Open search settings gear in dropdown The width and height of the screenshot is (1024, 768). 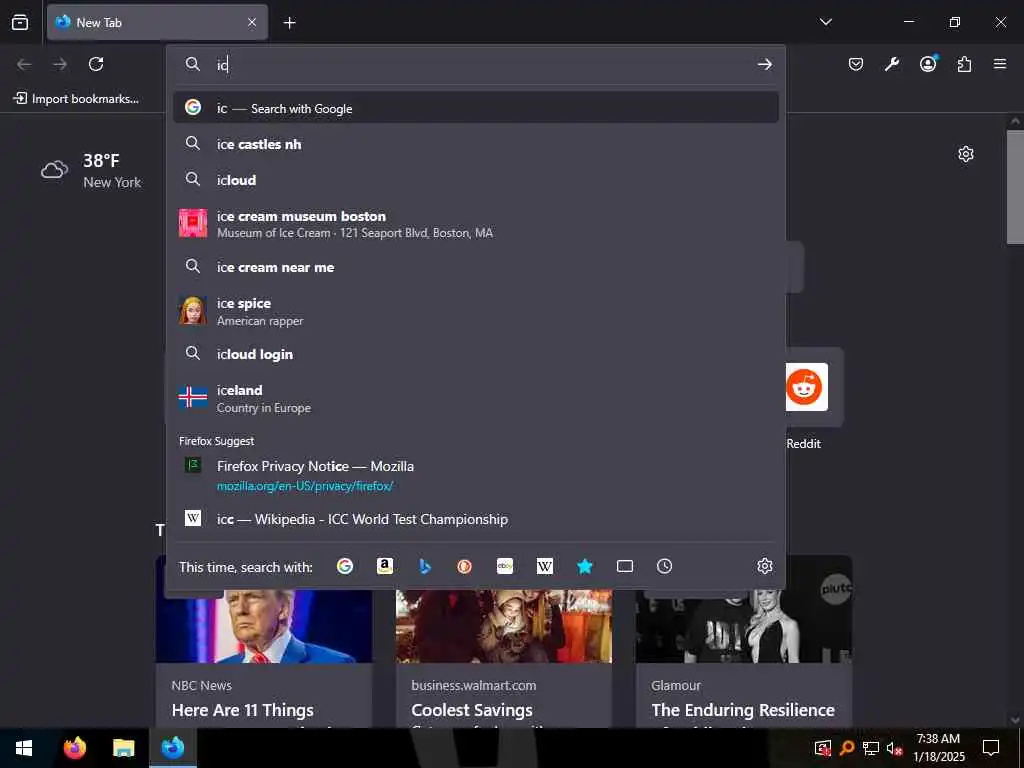pyautogui.click(x=765, y=566)
